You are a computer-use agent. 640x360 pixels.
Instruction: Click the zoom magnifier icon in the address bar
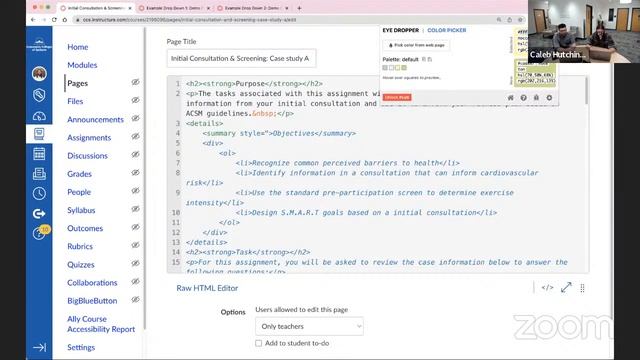pos(499,20)
